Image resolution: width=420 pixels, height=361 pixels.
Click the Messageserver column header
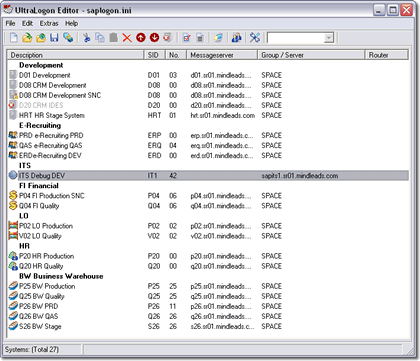click(222, 55)
